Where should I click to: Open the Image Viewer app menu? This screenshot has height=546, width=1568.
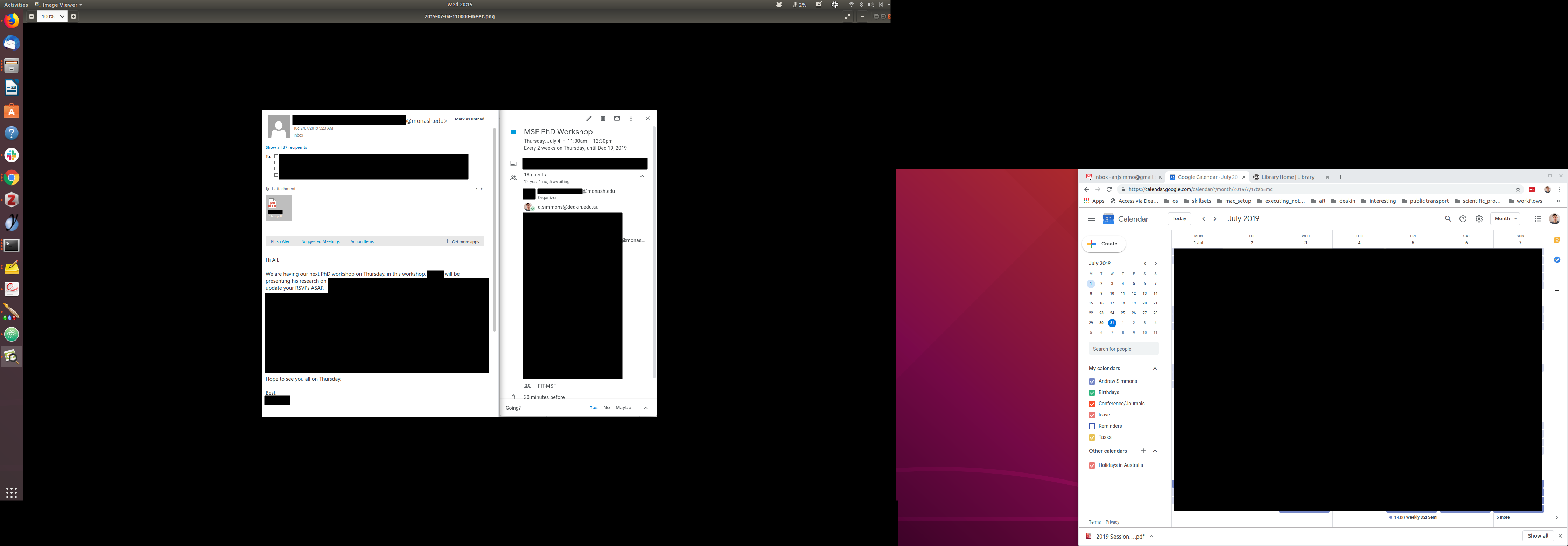point(59,4)
